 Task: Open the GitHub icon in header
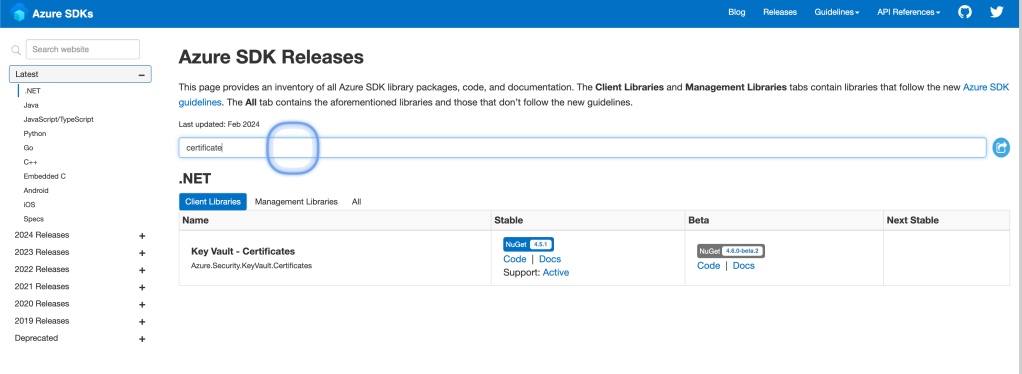tap(965, 12)
